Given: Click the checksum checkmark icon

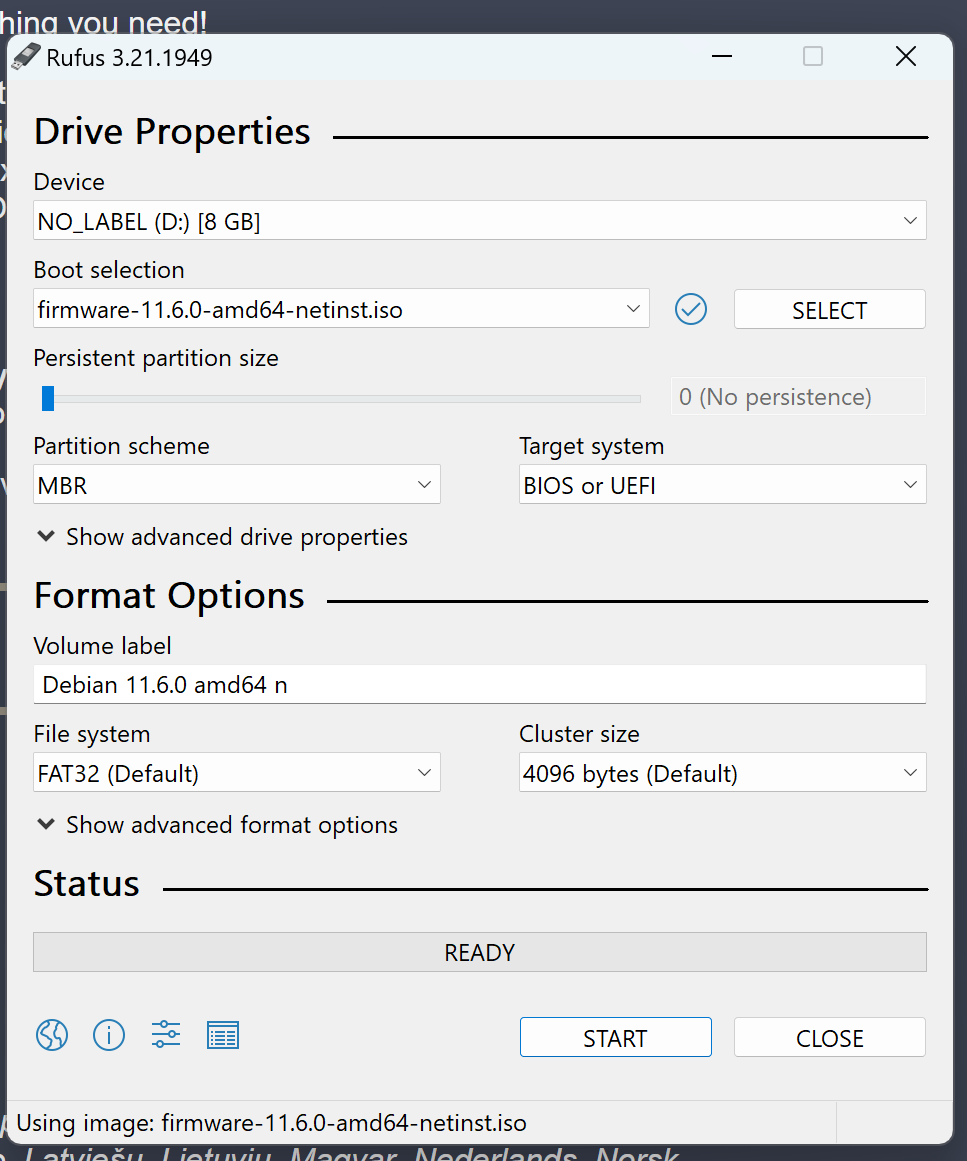Looking at the screenshot, I should (691, 310).
